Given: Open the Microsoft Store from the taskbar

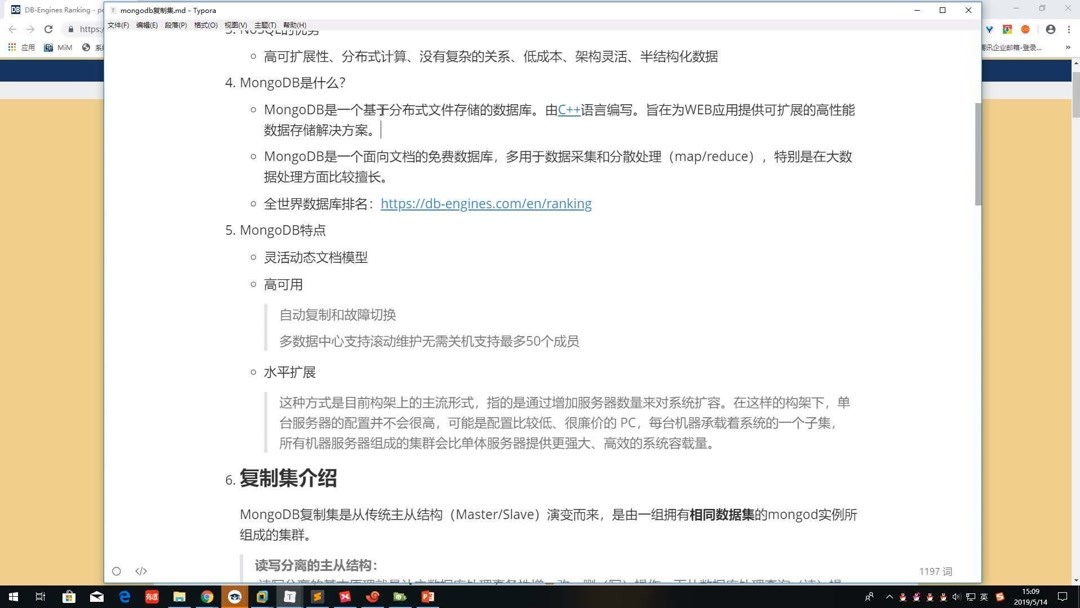Looking at the screenshot, I should click(67, 596).
